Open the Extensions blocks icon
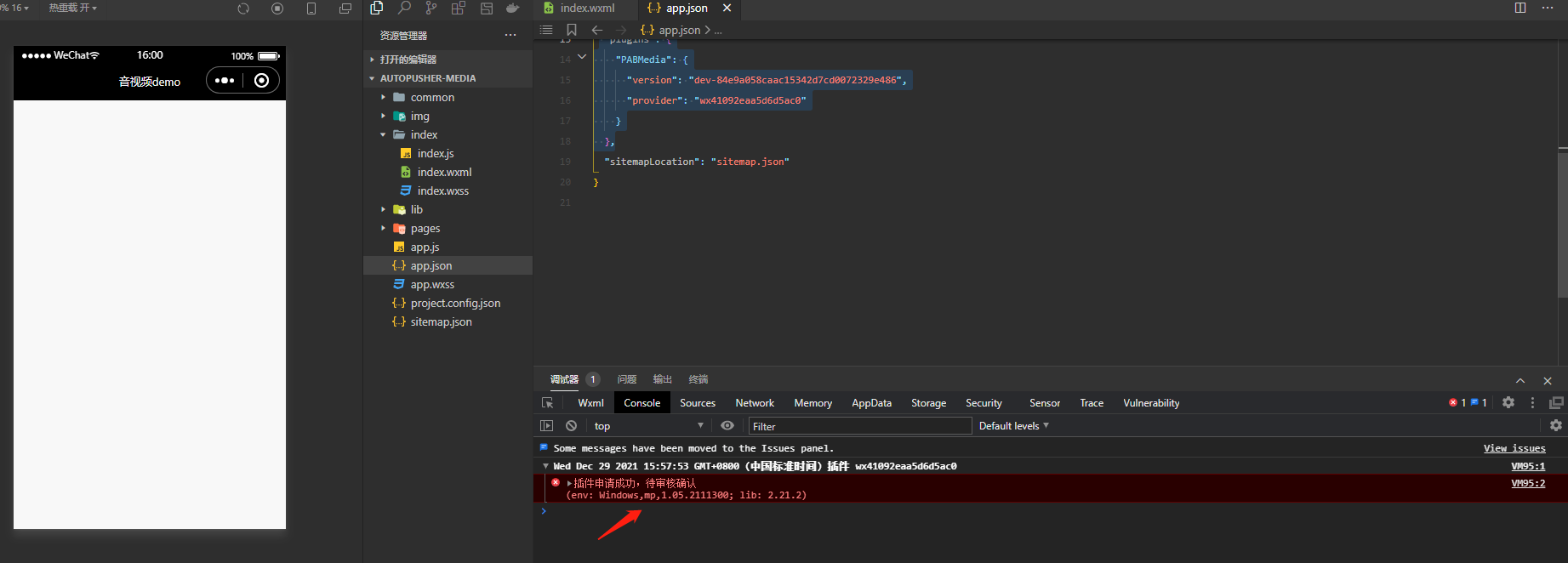The image size is (1568, 563). 459,8
